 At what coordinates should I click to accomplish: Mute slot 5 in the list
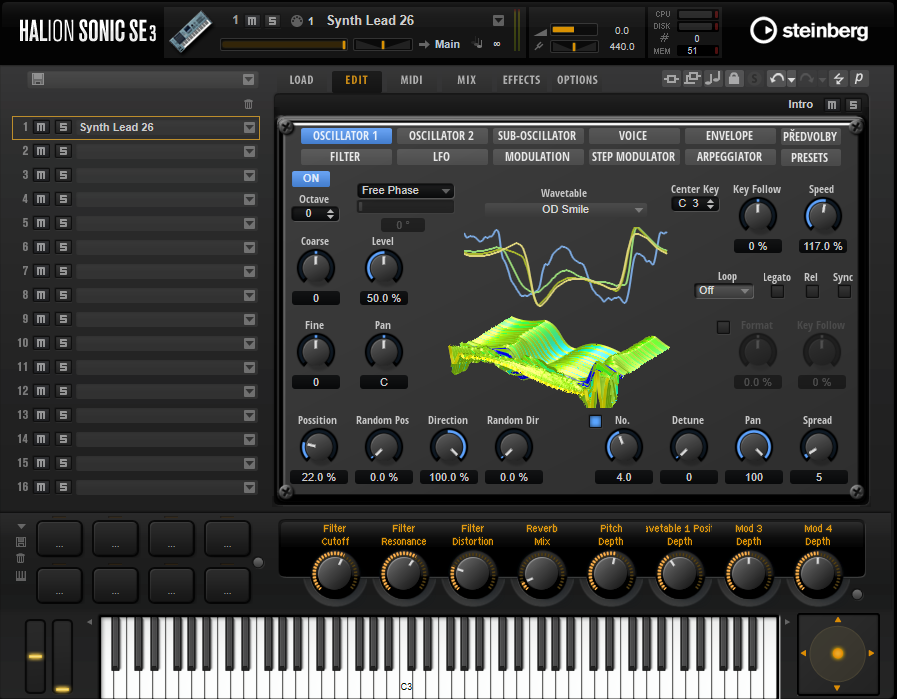41,223
